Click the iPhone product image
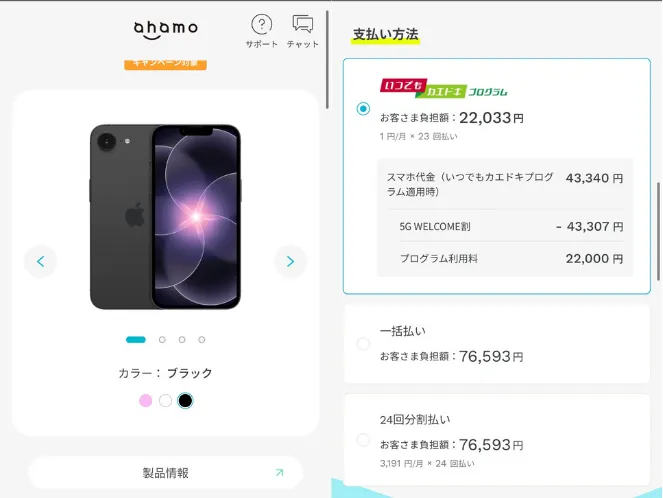This screenshot has width=663, height=498. click(165, 216)
